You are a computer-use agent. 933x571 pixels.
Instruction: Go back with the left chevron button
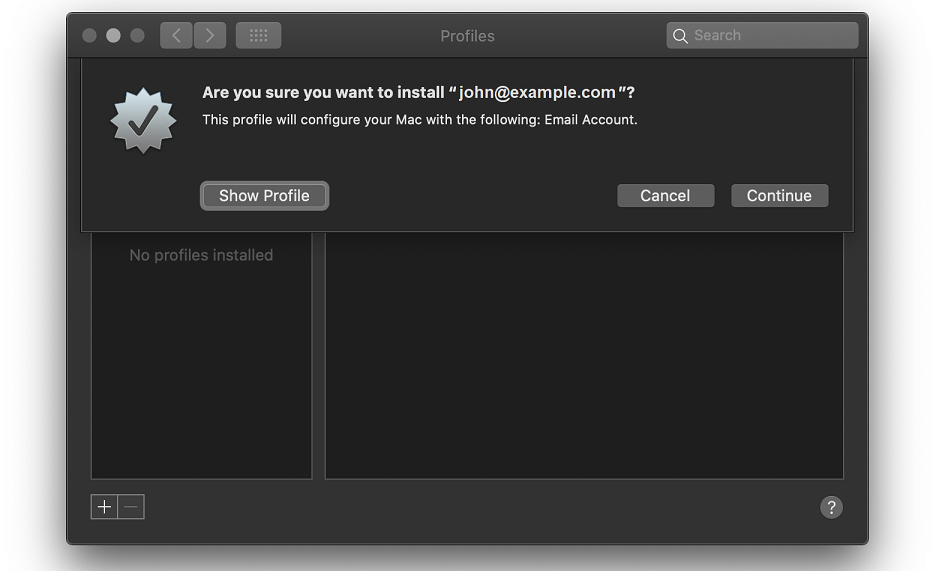click(176, 36)
